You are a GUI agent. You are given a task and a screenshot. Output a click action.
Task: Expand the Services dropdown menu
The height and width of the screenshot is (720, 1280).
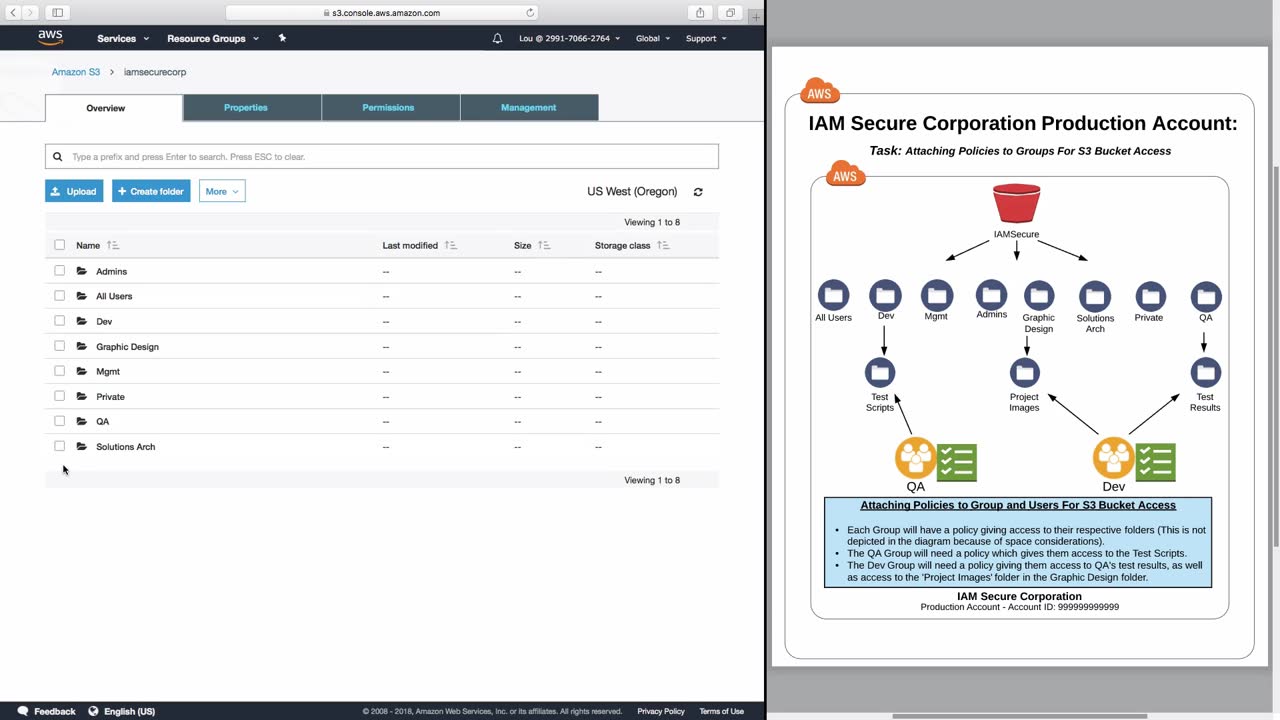[x=123, y=38]
